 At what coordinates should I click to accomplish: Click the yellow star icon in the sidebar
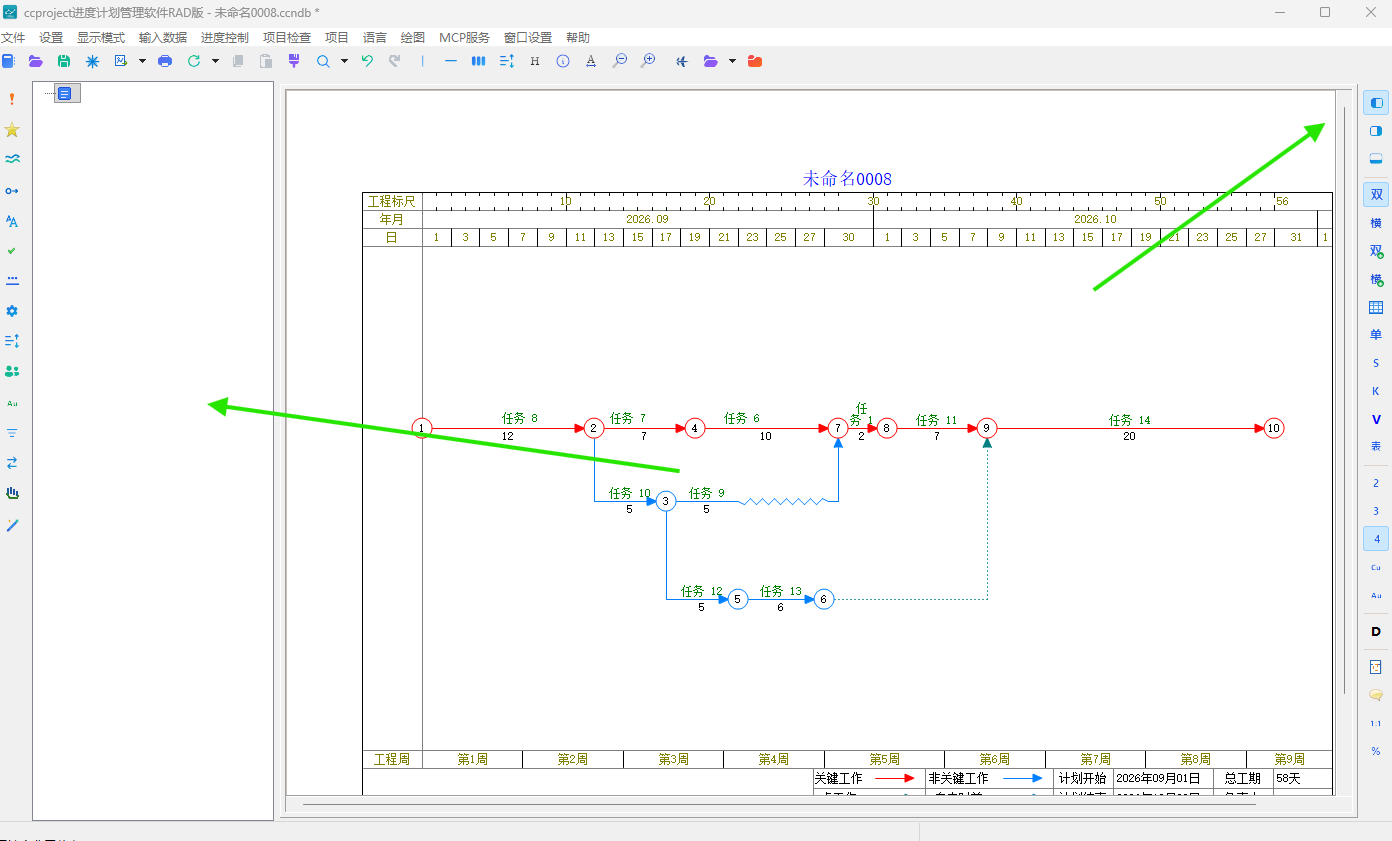[12, 130]
